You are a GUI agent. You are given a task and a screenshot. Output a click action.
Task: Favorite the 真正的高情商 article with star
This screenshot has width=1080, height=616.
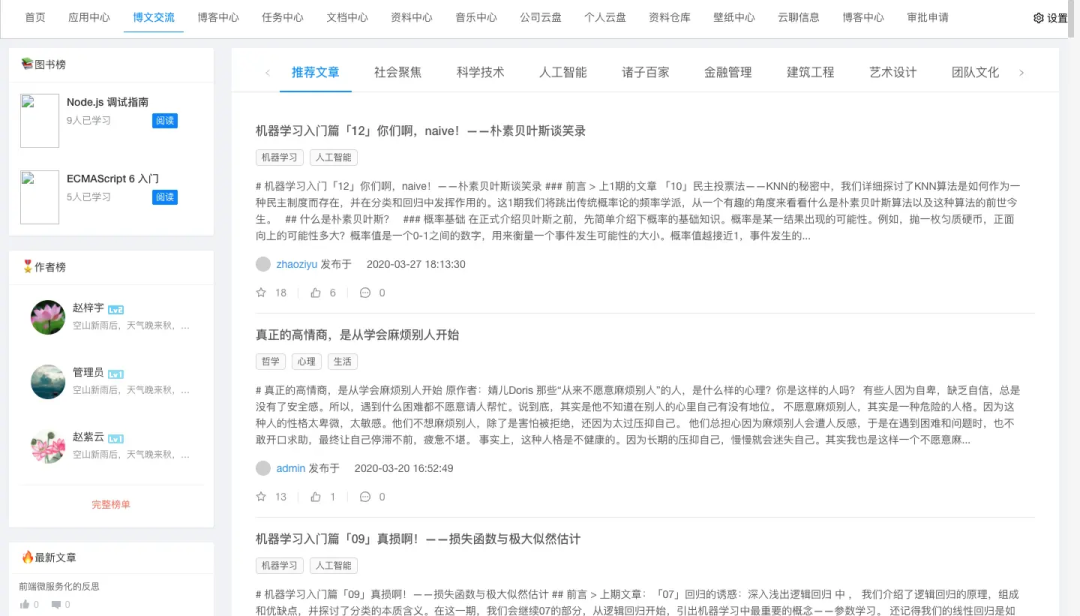pyautogui.click(x=262, y=497)
